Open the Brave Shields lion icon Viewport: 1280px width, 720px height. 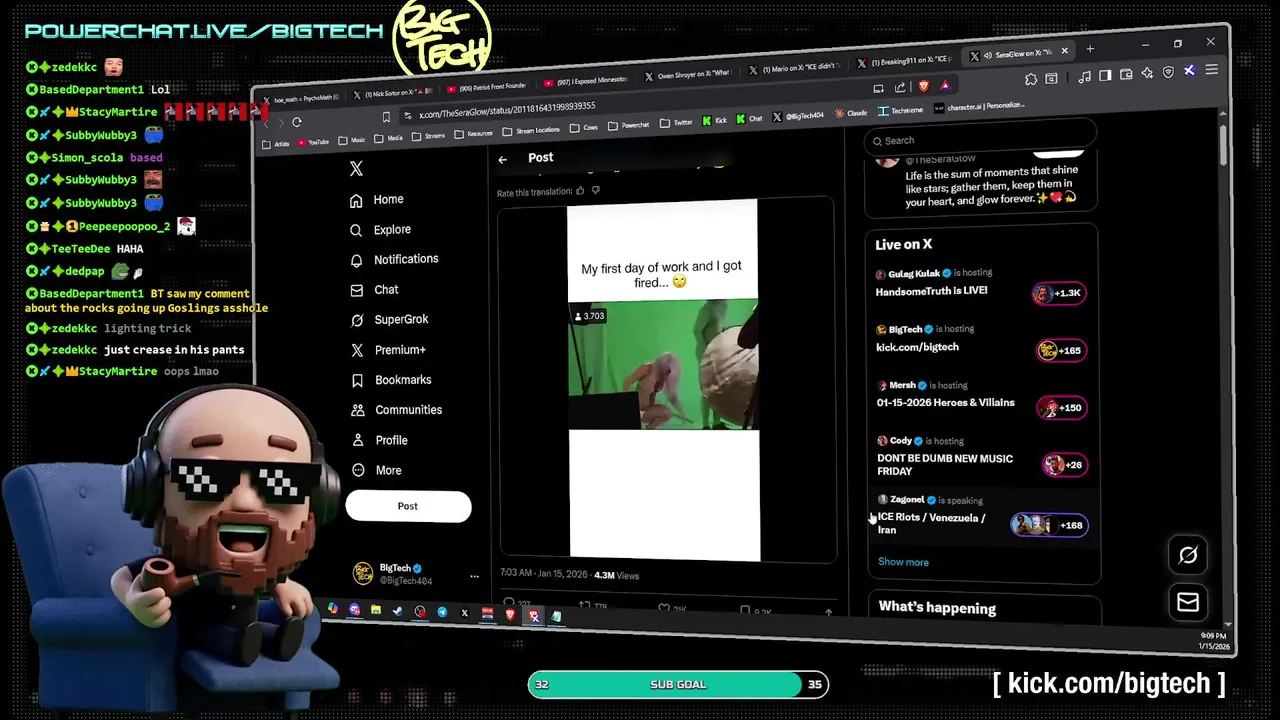point(924,86)
